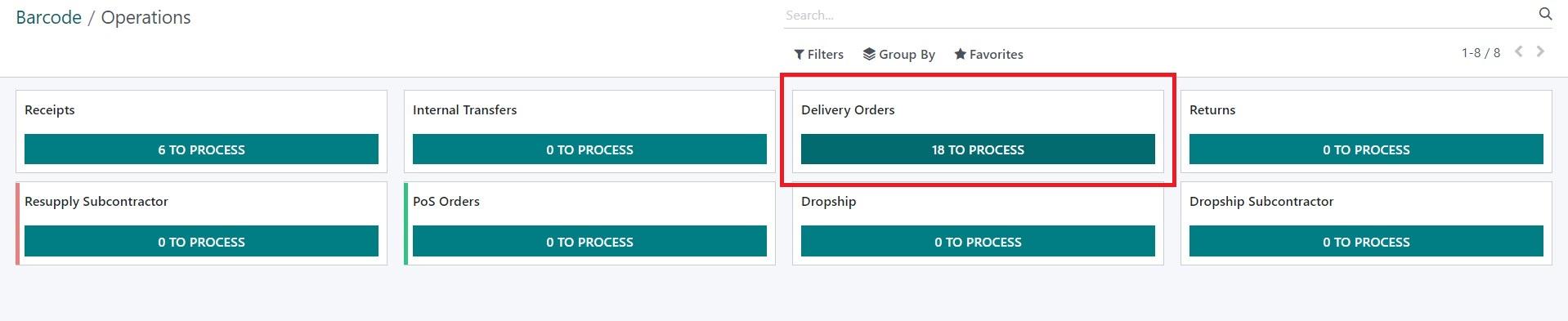
Task: Click 6 TO PROCESS under Receipts
Action: (201, 149)
